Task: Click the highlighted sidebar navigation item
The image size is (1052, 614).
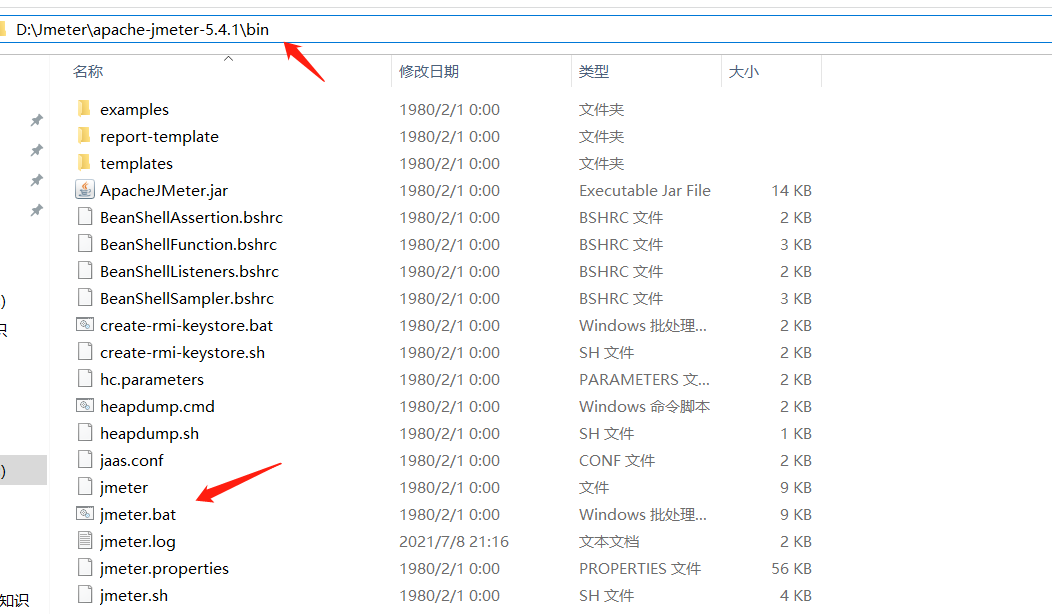Action: [x=23, y=470]
